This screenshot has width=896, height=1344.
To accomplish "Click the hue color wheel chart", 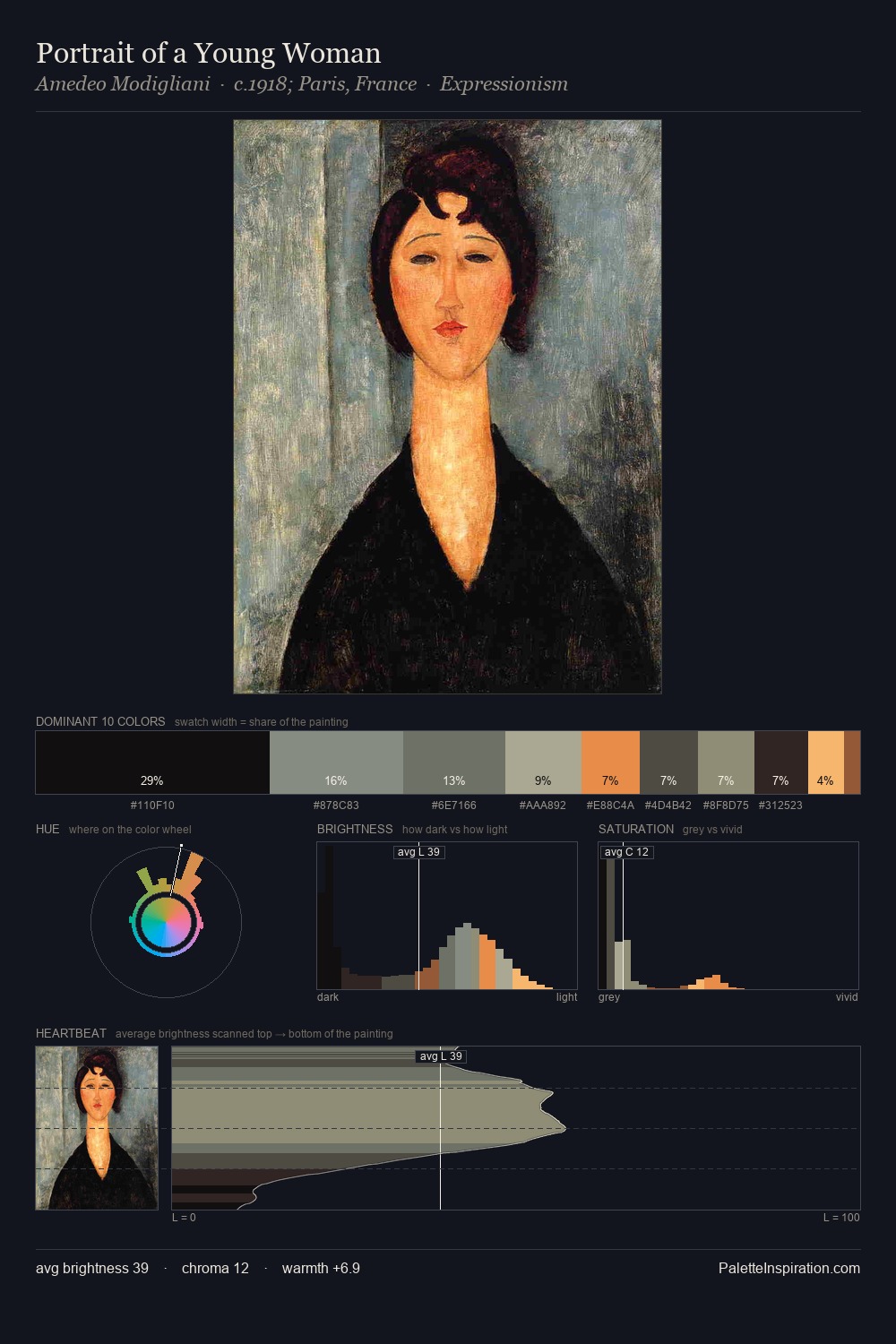I will point(167,922).
